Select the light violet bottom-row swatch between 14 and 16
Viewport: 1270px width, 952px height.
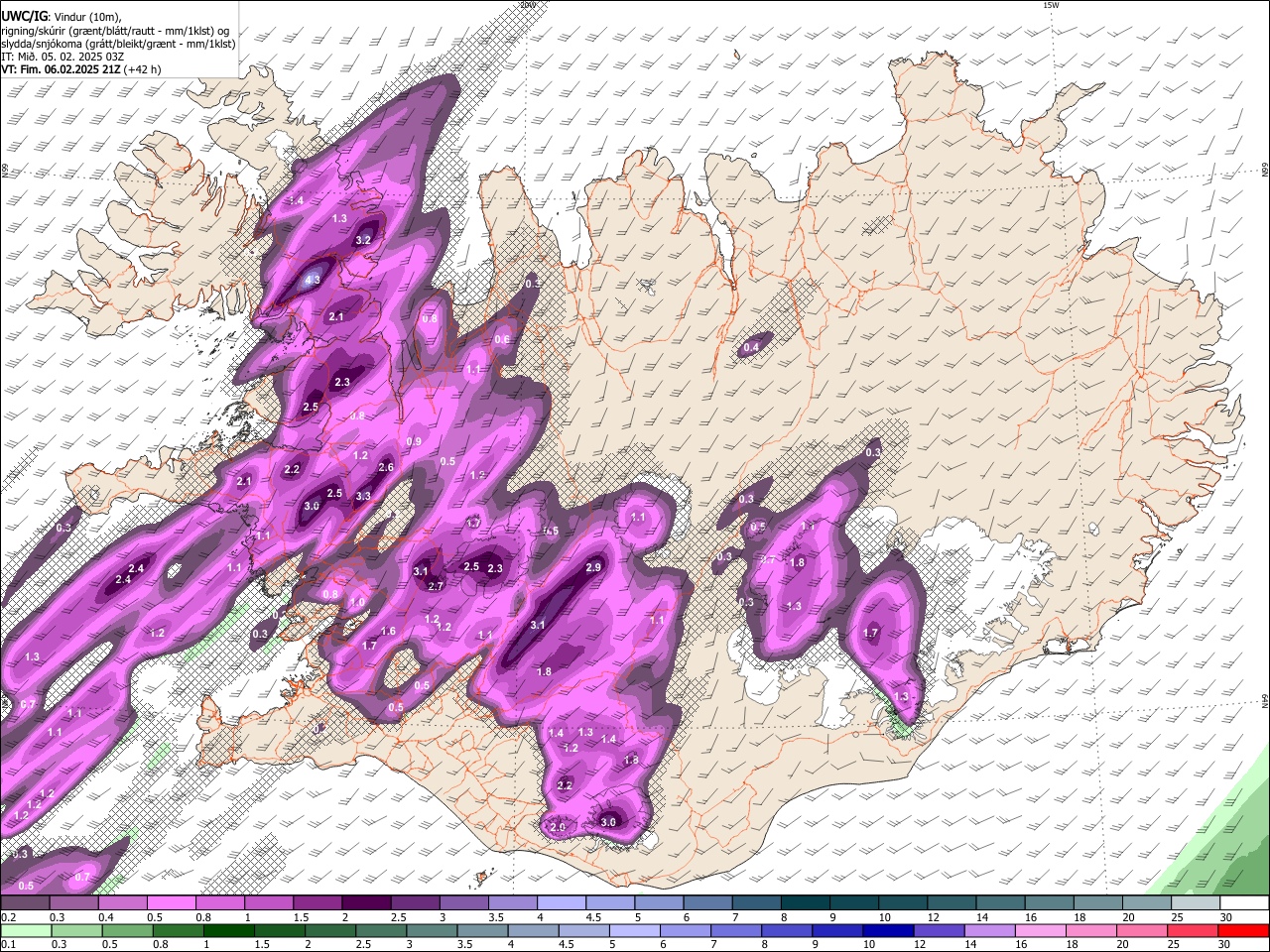coord(991,930)
